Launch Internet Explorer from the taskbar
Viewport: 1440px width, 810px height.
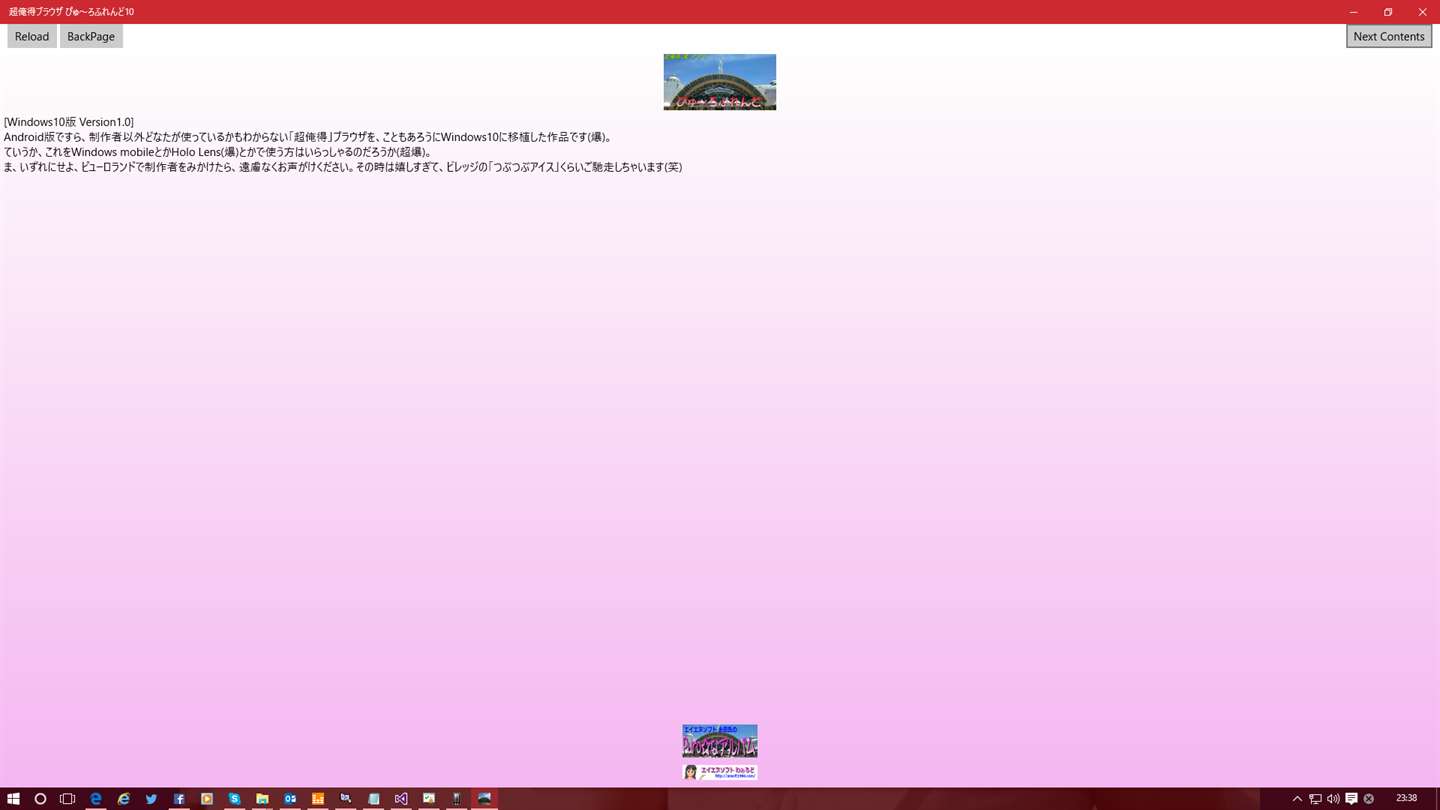click(x=124, y=799)
